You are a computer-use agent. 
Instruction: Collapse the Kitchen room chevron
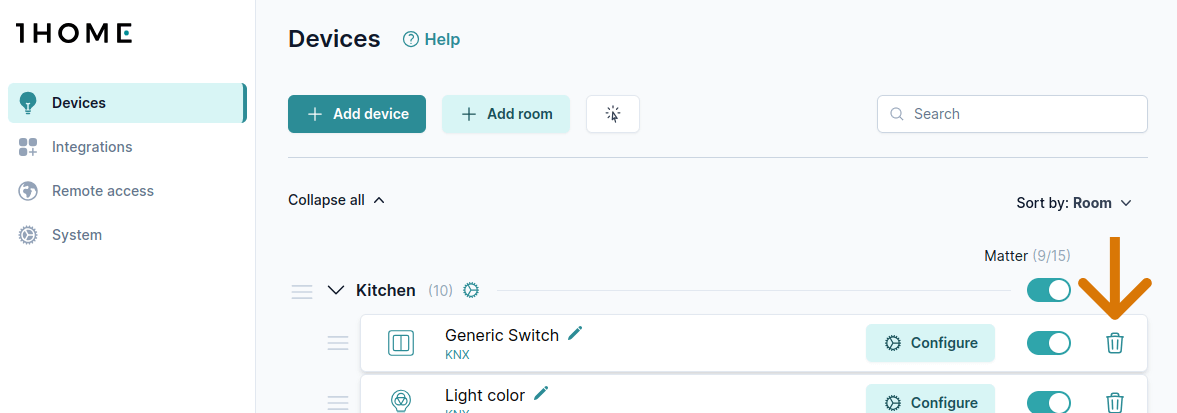(x=336, y=290)
